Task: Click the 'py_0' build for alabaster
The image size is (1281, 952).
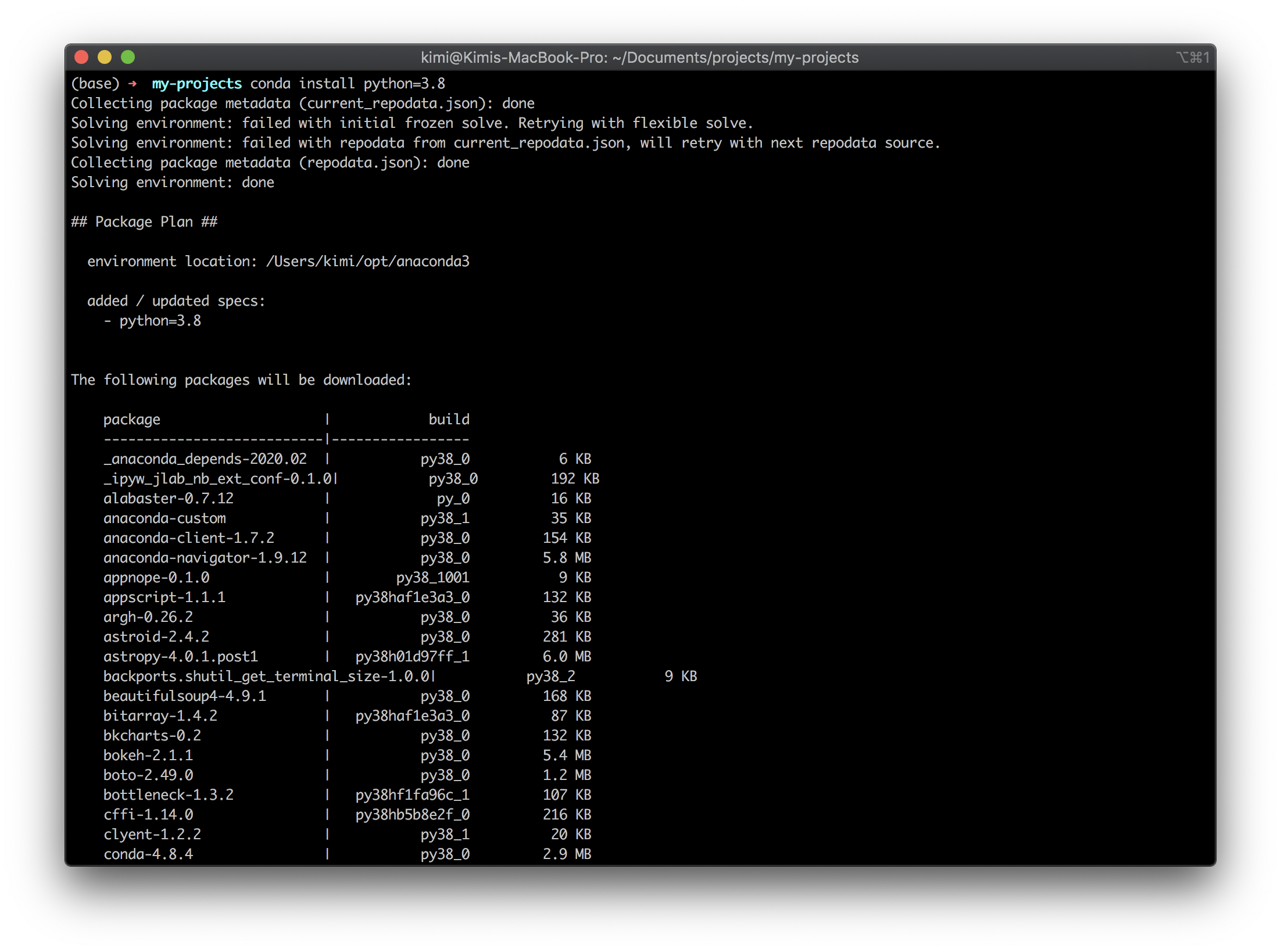Action: pos(453,499)
